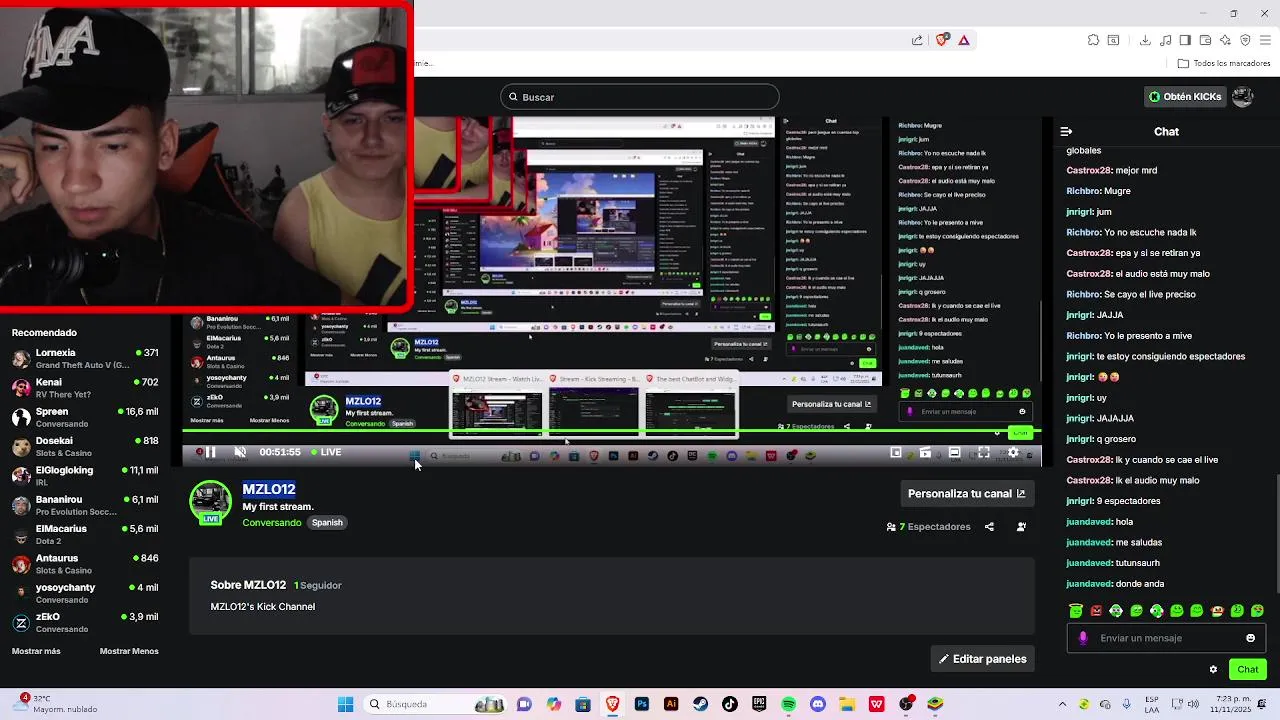Image resolution: width=1280 pixels, height=720 pixels.
Task: Click the purple microphone icon in chat box
Action: [1083, 638]
